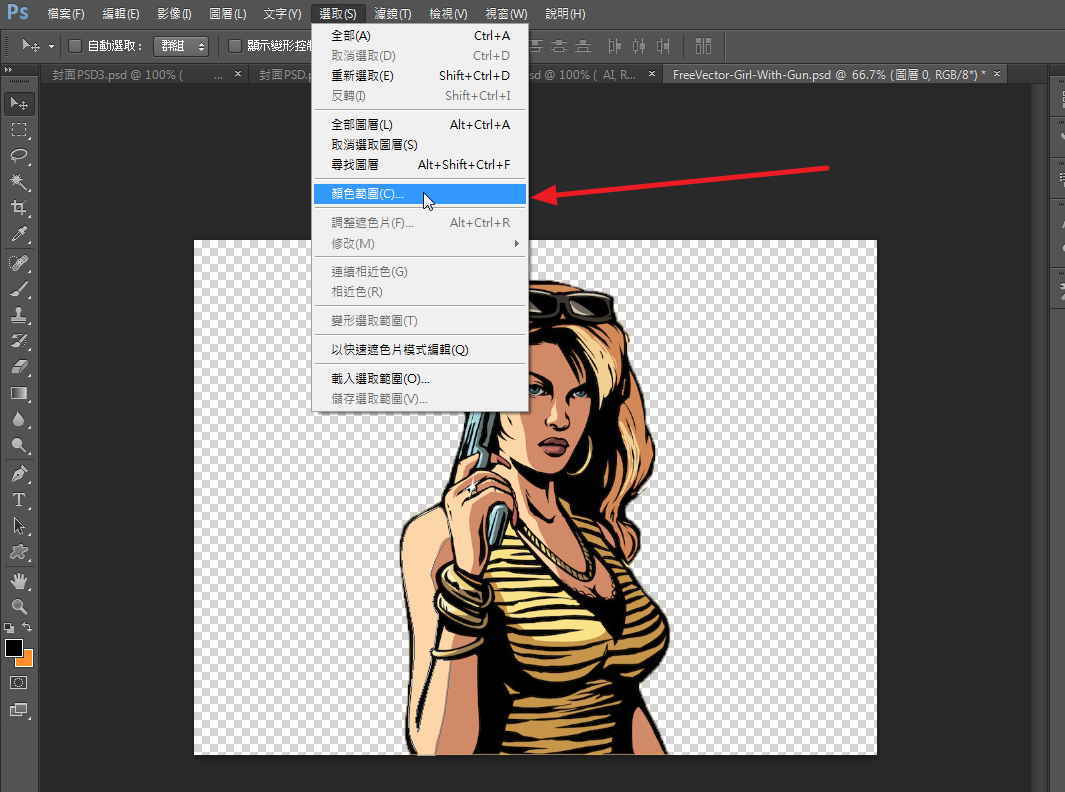The height and width of the screenshot is (792, 1065).
Task: Reset default foreground and background colors
Action: pyautogui.click(x=9, y=628)
